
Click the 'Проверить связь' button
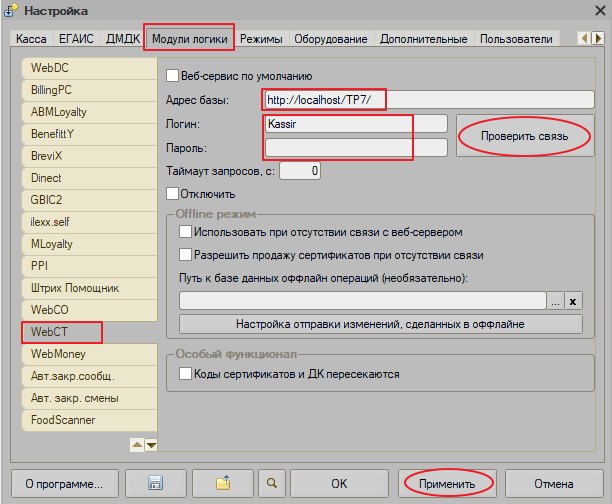click(525, 136)
